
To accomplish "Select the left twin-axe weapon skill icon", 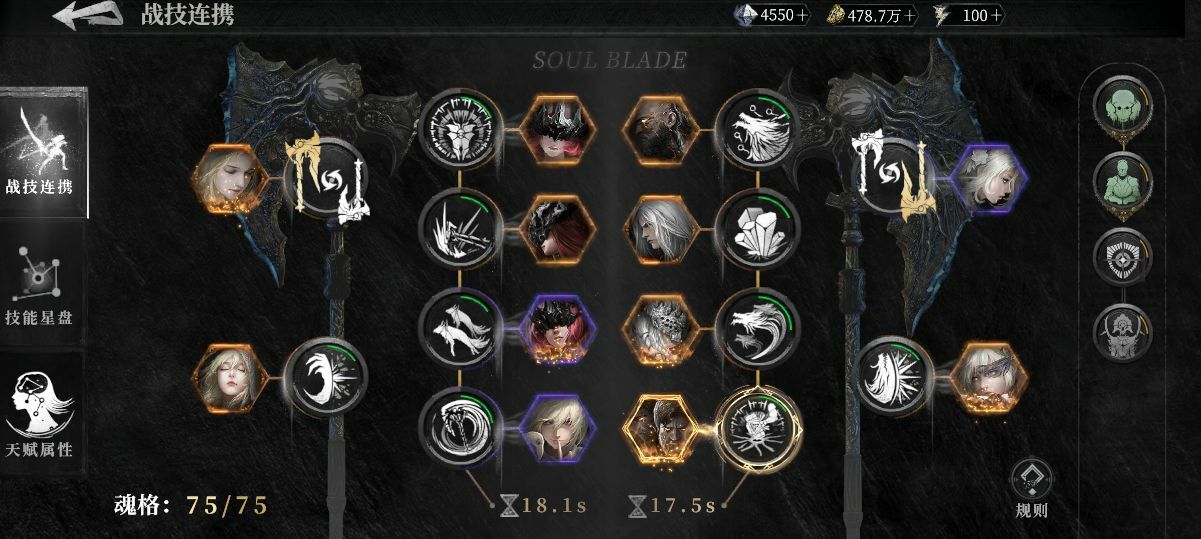I will [x=326, y=178].
